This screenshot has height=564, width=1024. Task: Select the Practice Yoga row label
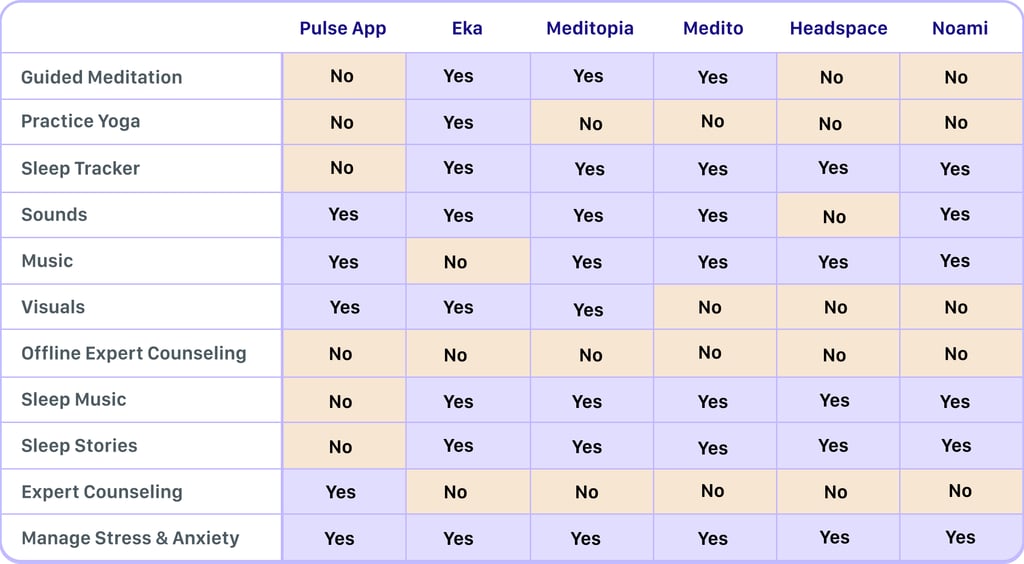pos(81,121)
